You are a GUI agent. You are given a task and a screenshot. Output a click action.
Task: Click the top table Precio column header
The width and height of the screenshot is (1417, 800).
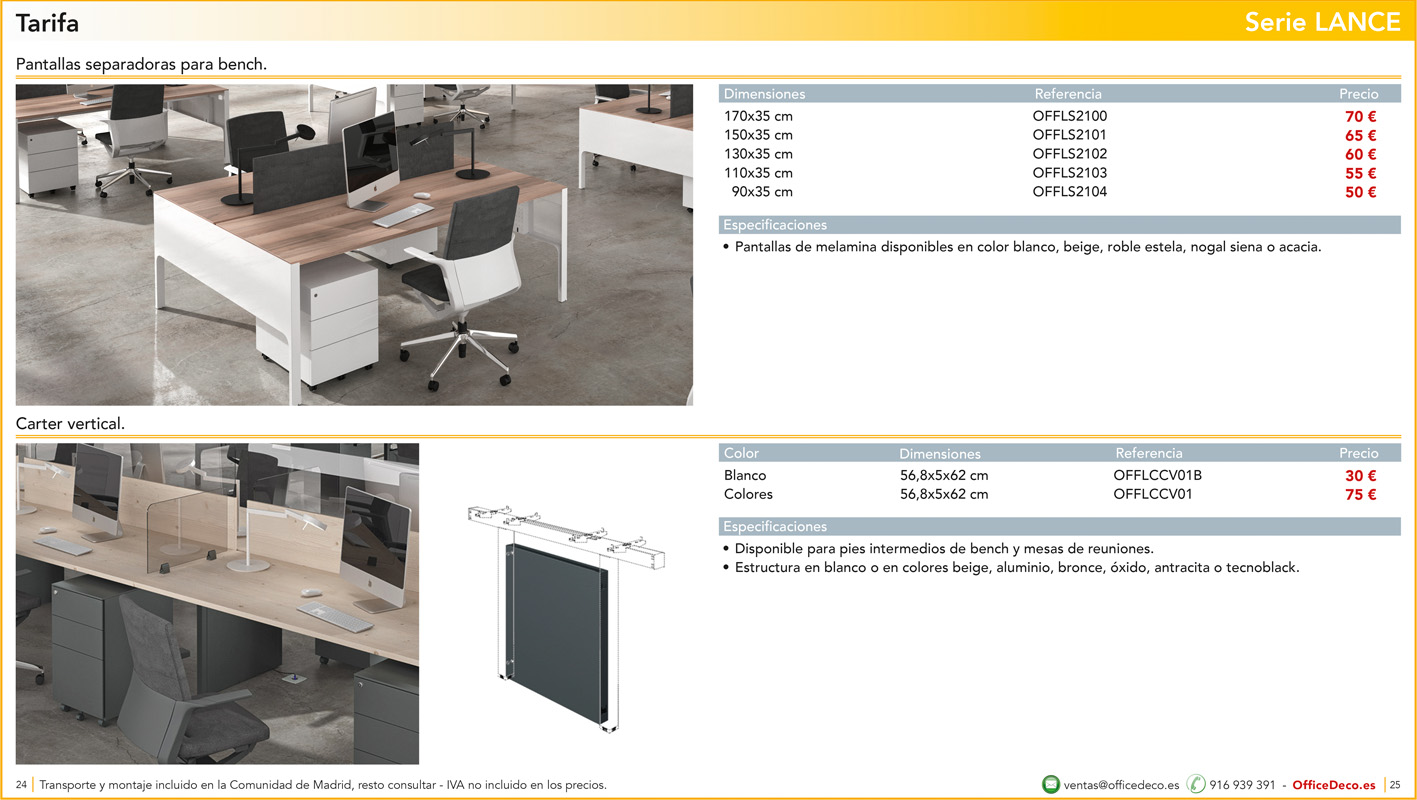[x=1359, y=94]
